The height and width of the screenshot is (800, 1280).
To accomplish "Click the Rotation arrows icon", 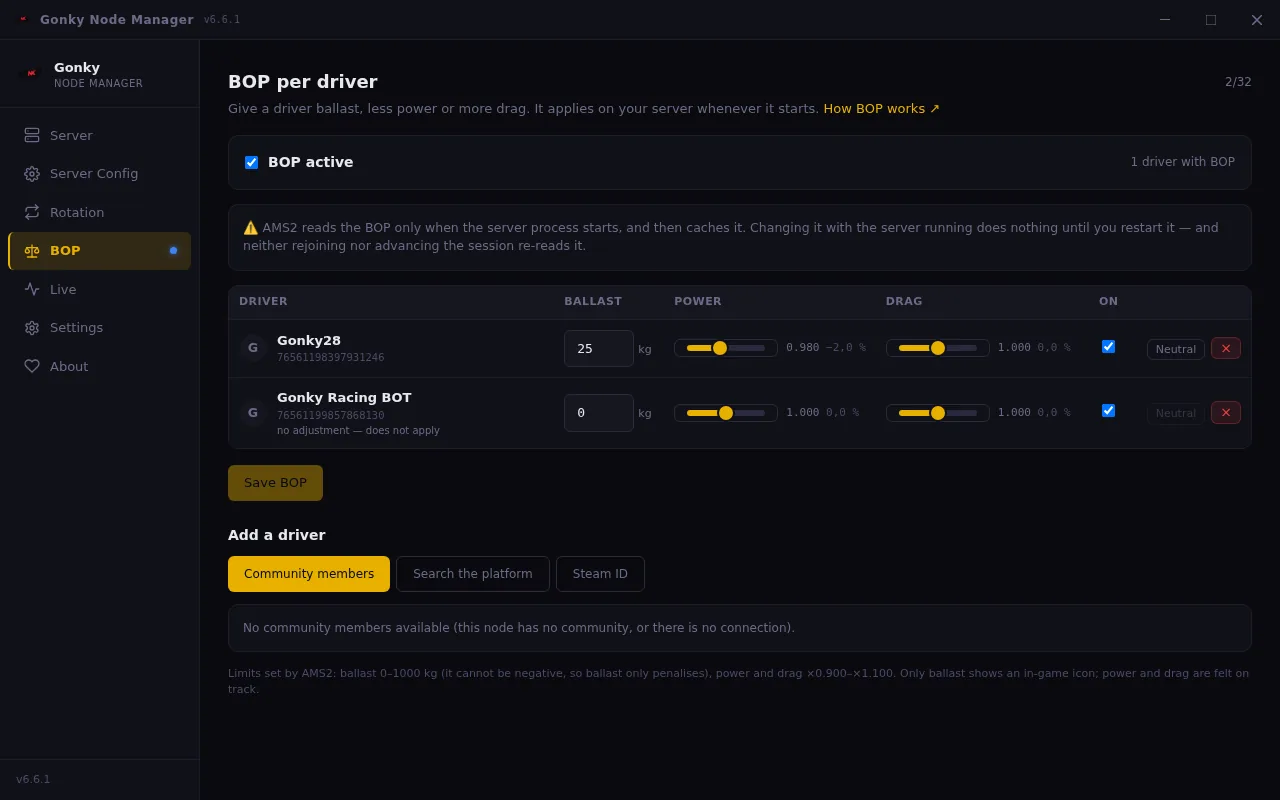I will pyautogui.click(x=32, y=212).
